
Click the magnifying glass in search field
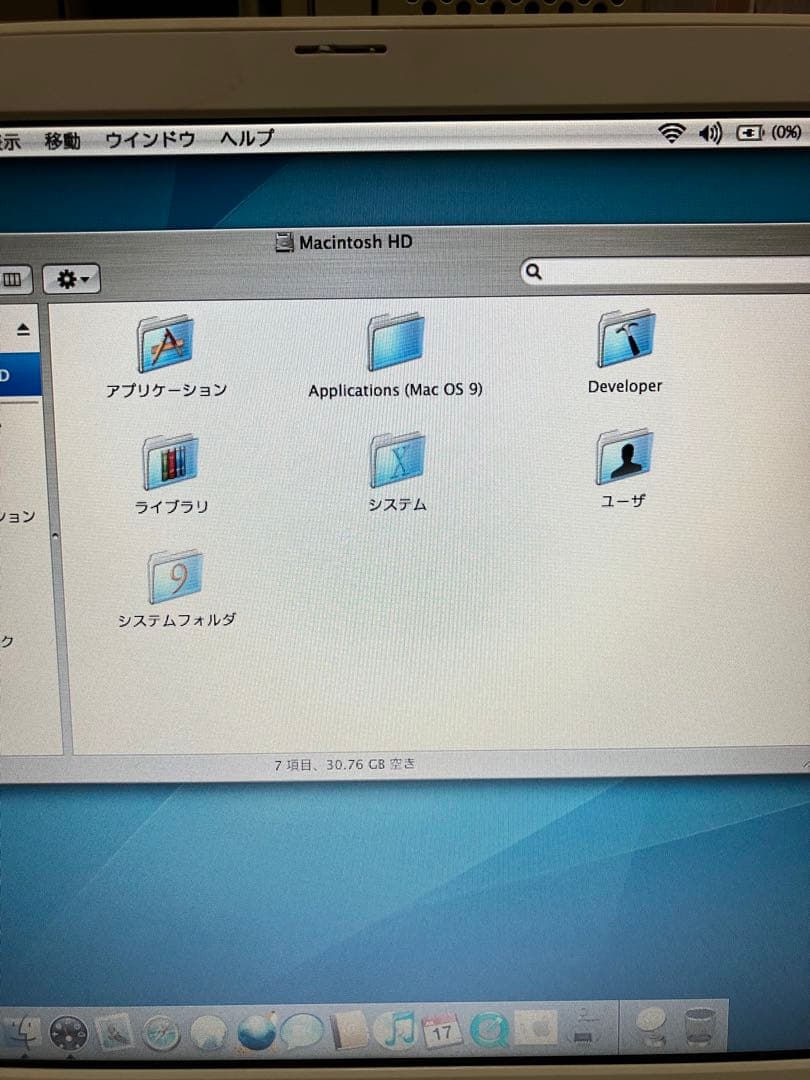[x=534, y=271]
